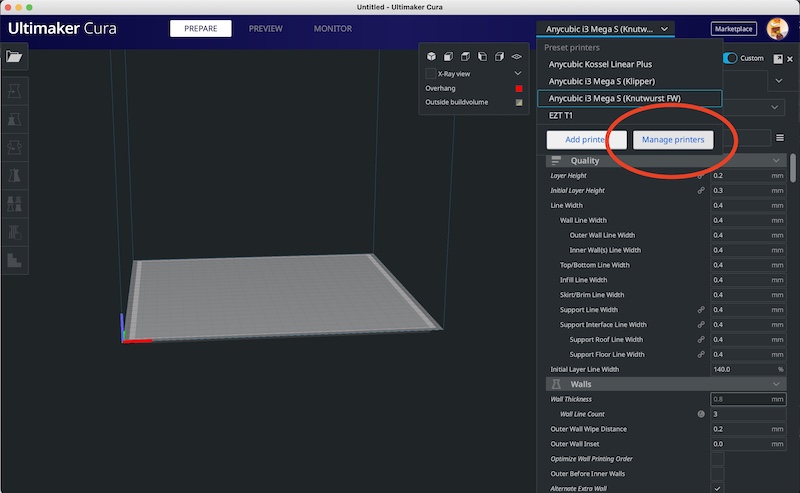Select the Support Blocker tool
Screen dimensions: 800x493
pyautogui.click(x=14, y=232)
